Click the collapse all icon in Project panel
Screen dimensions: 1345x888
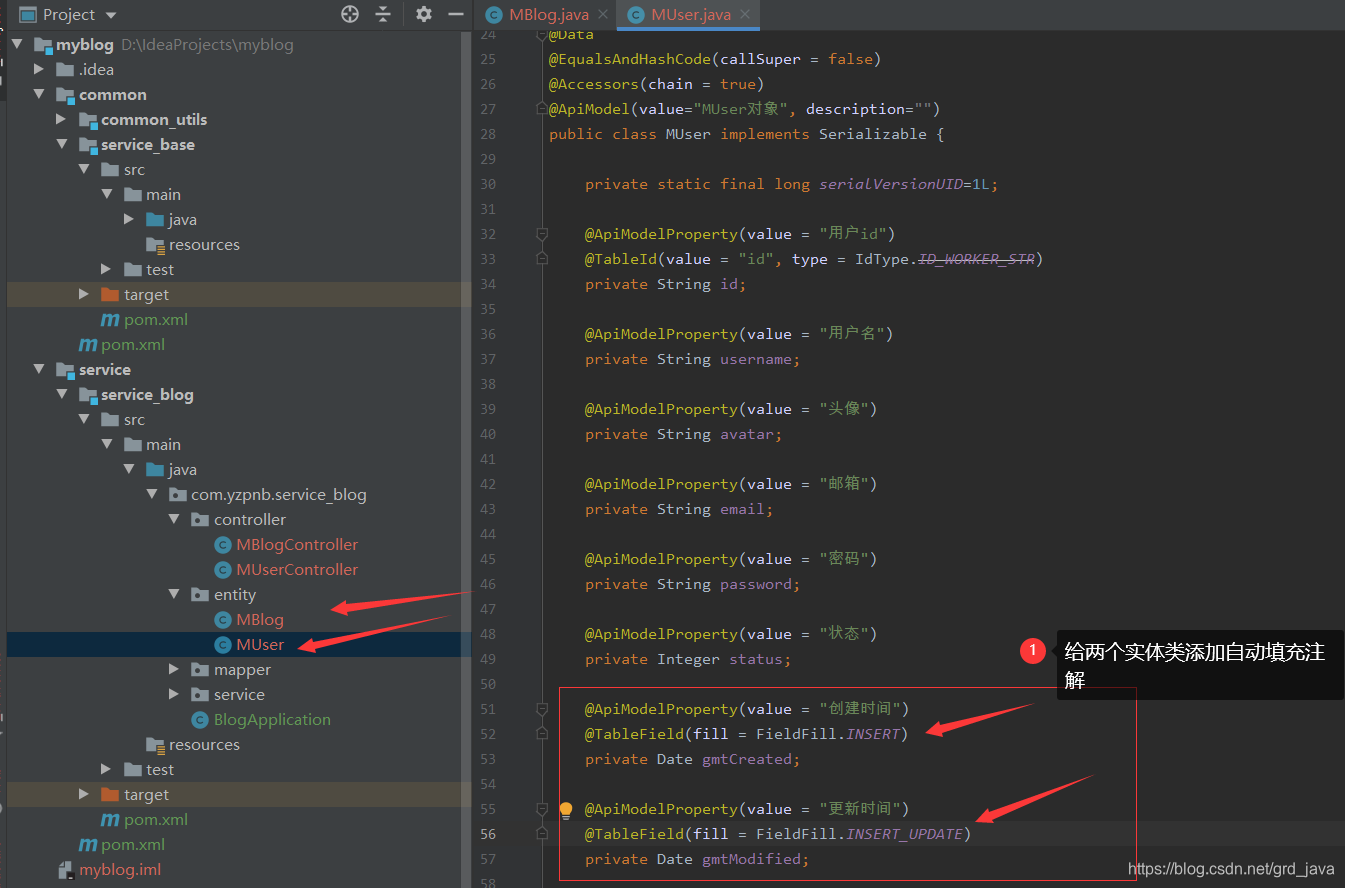(383, 14)
